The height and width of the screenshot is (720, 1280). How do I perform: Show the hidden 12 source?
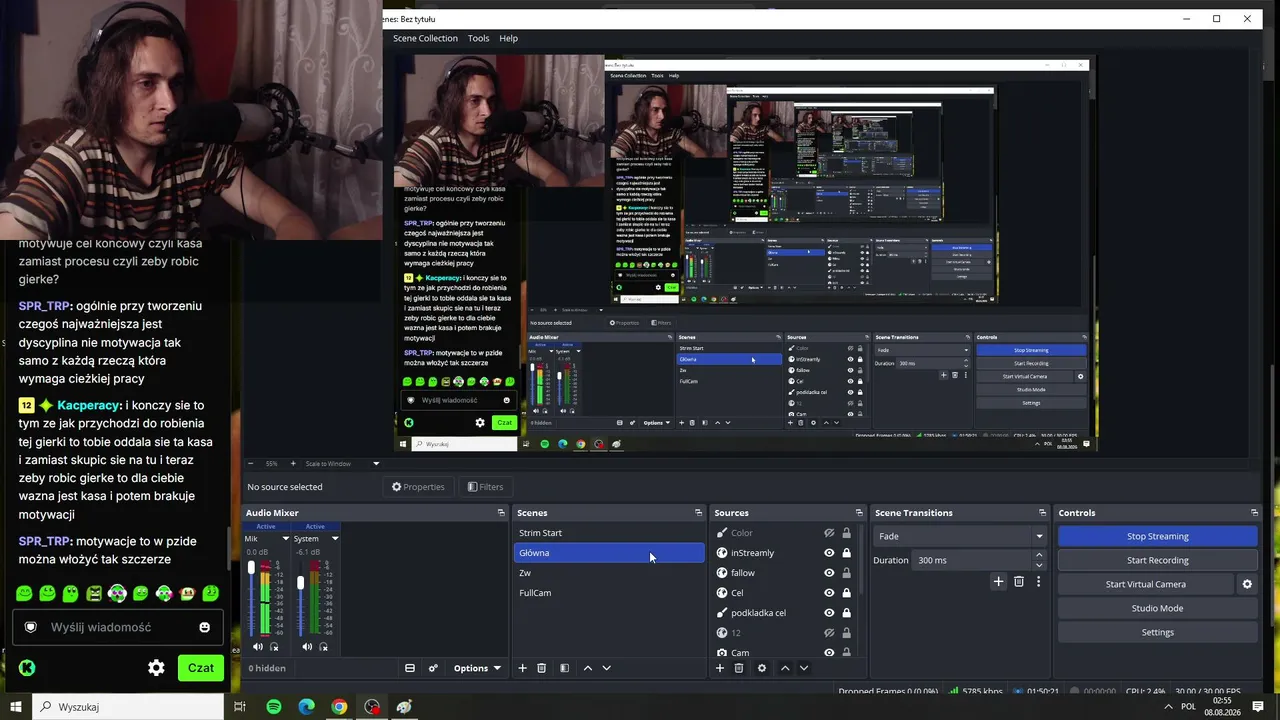[x=829, y=633]
